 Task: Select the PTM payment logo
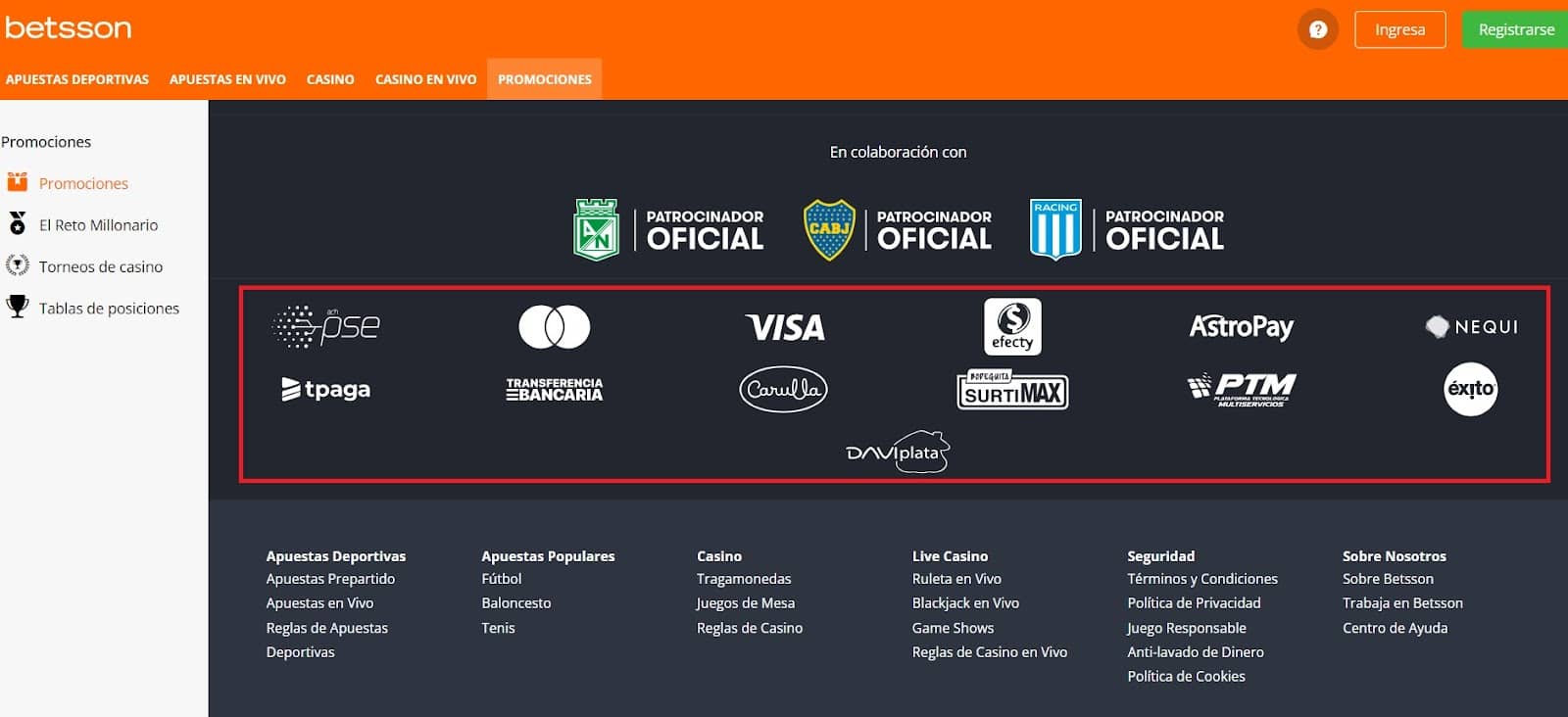click(x=1242, y=389)
